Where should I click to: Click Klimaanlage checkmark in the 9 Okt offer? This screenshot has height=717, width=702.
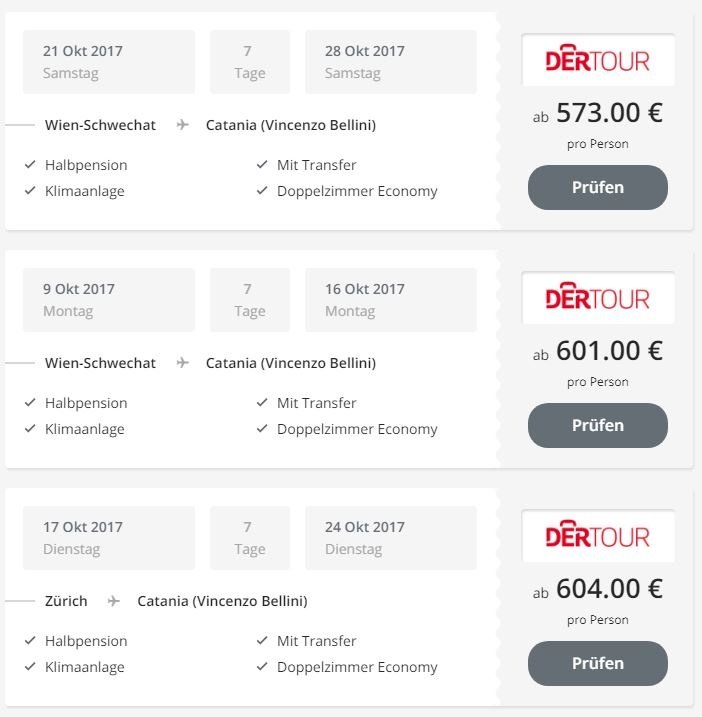click(x=30, y=428)
